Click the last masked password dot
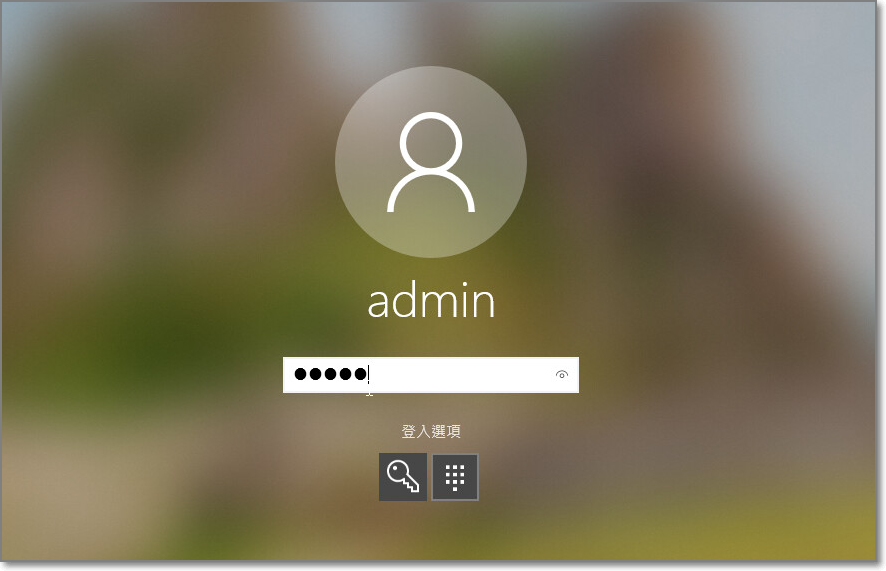The width and height of the screenshot is (886, 571). click(x=360, y=374)
